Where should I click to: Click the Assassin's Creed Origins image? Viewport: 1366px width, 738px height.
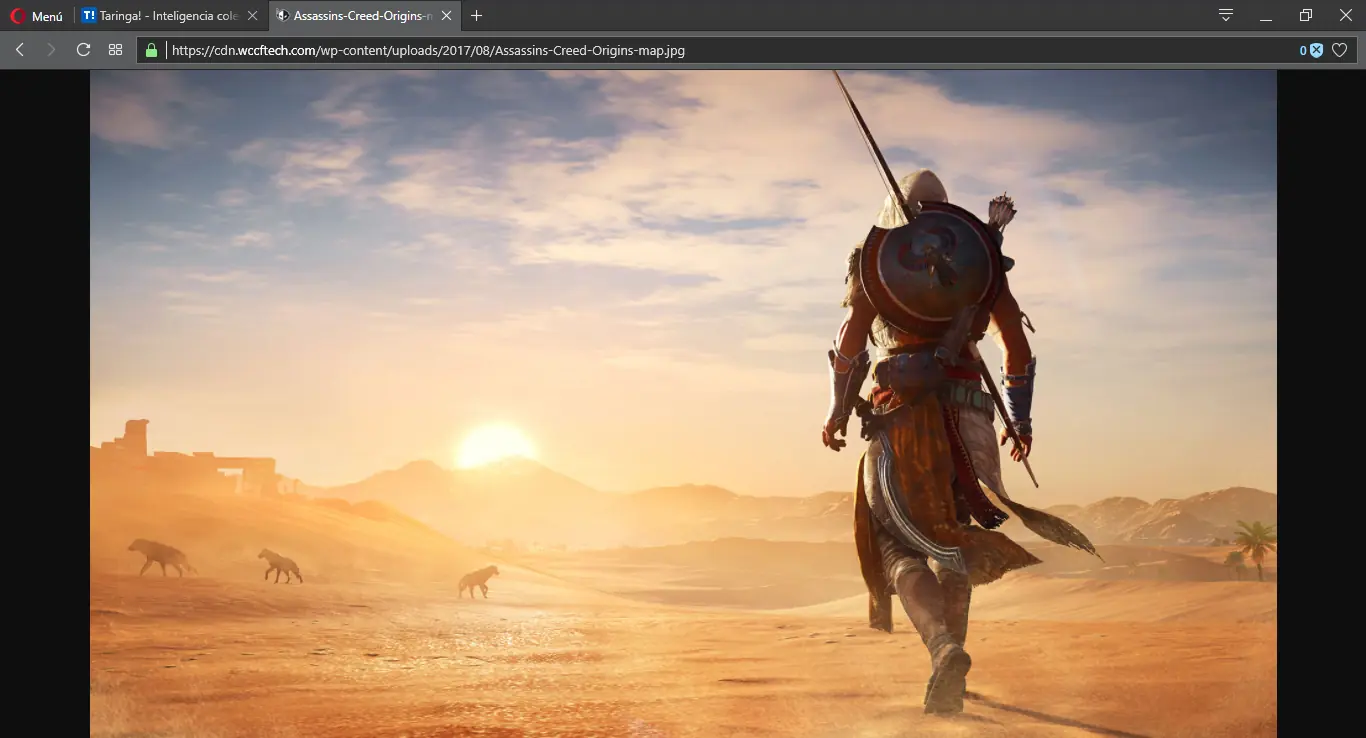(683, 404)
